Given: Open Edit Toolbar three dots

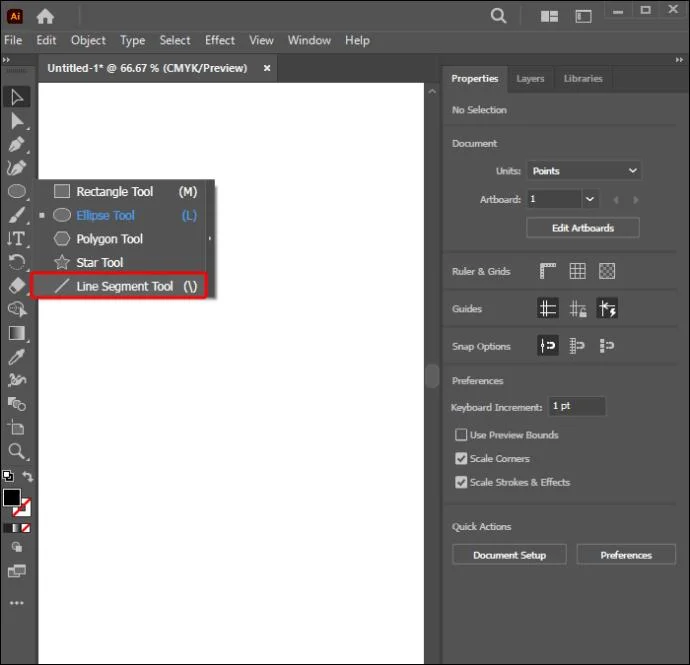Looking at the screenshot, I should coord(17,603).
